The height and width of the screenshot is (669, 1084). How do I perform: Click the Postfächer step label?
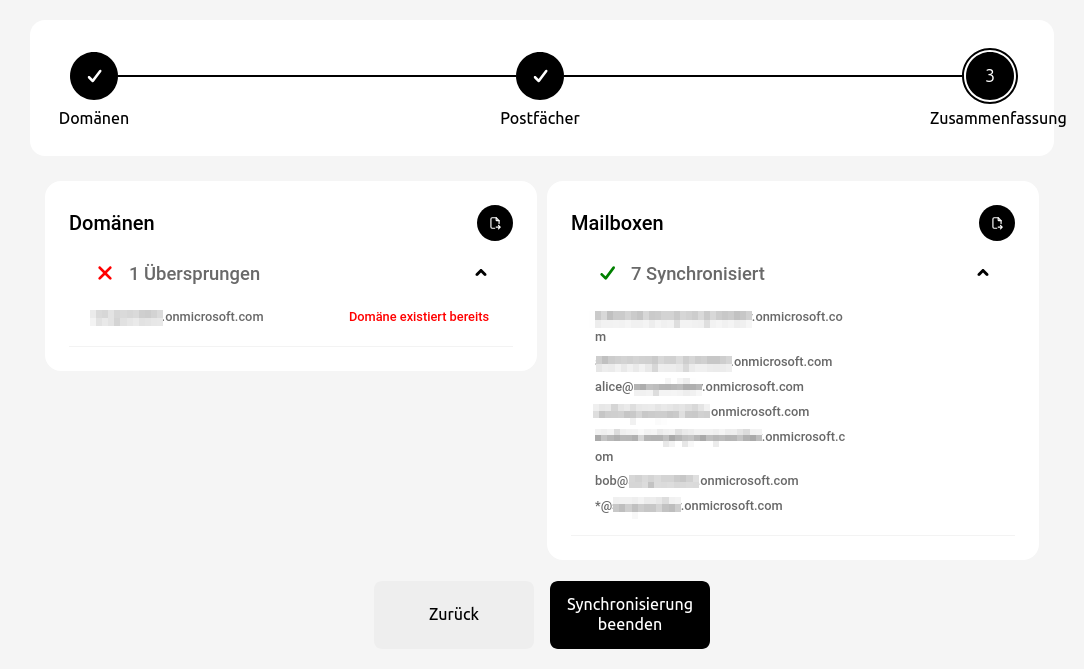coord(540,118)
